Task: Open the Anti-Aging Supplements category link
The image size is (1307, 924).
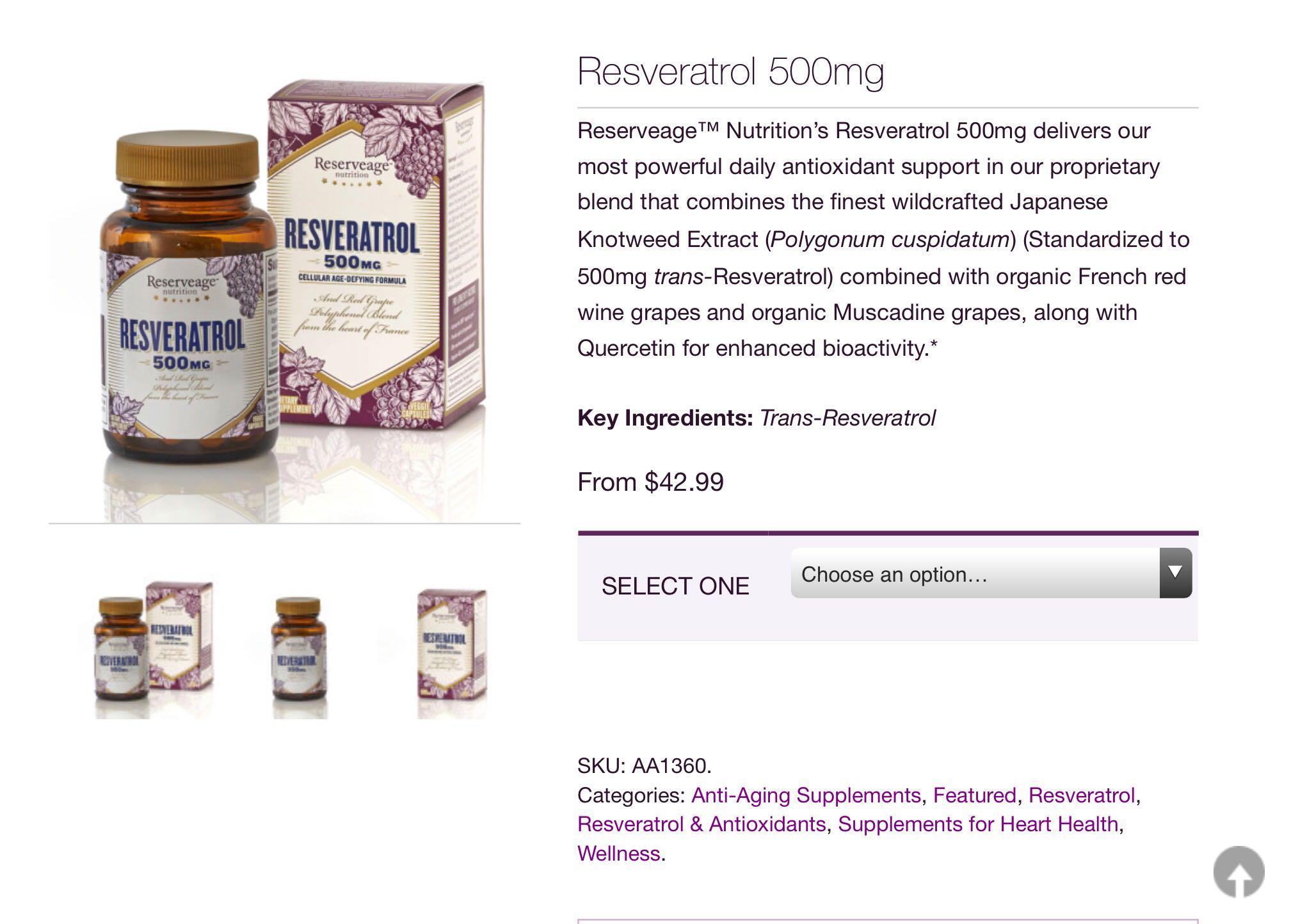Action: point(806,795)
